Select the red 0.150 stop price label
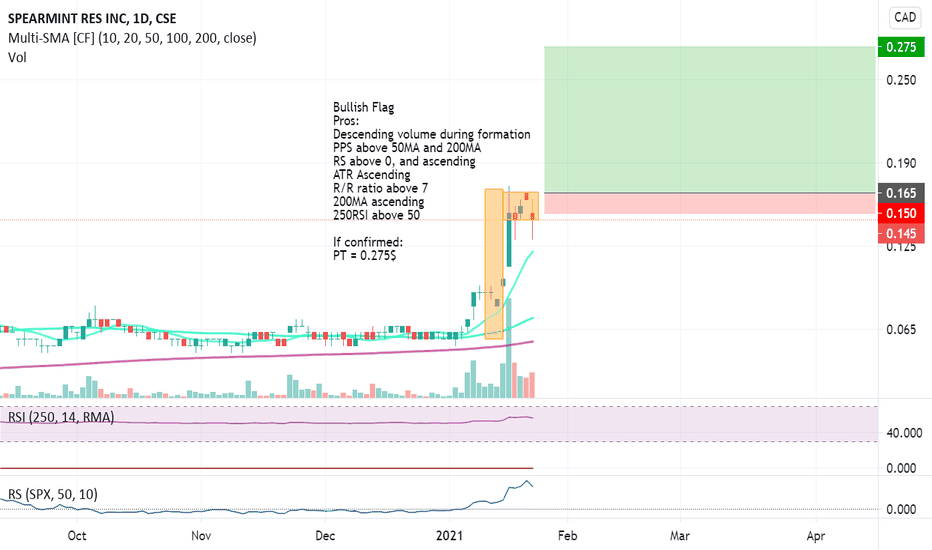932x550 pixels. pyautogui.click(x=901, y=213)
